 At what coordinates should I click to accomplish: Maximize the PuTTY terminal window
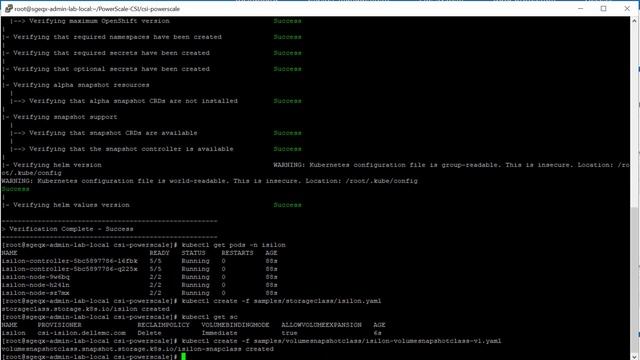coord(604,9)
